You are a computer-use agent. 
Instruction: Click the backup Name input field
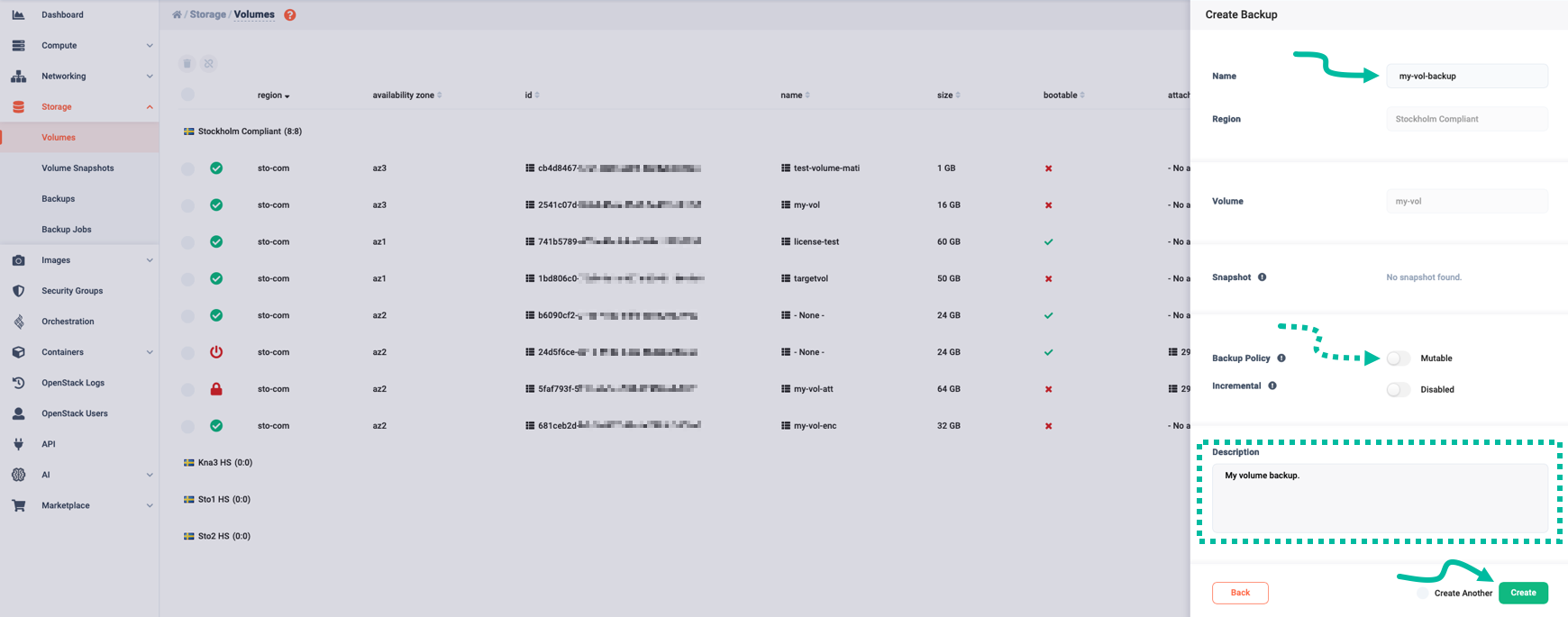(1467, 76)
